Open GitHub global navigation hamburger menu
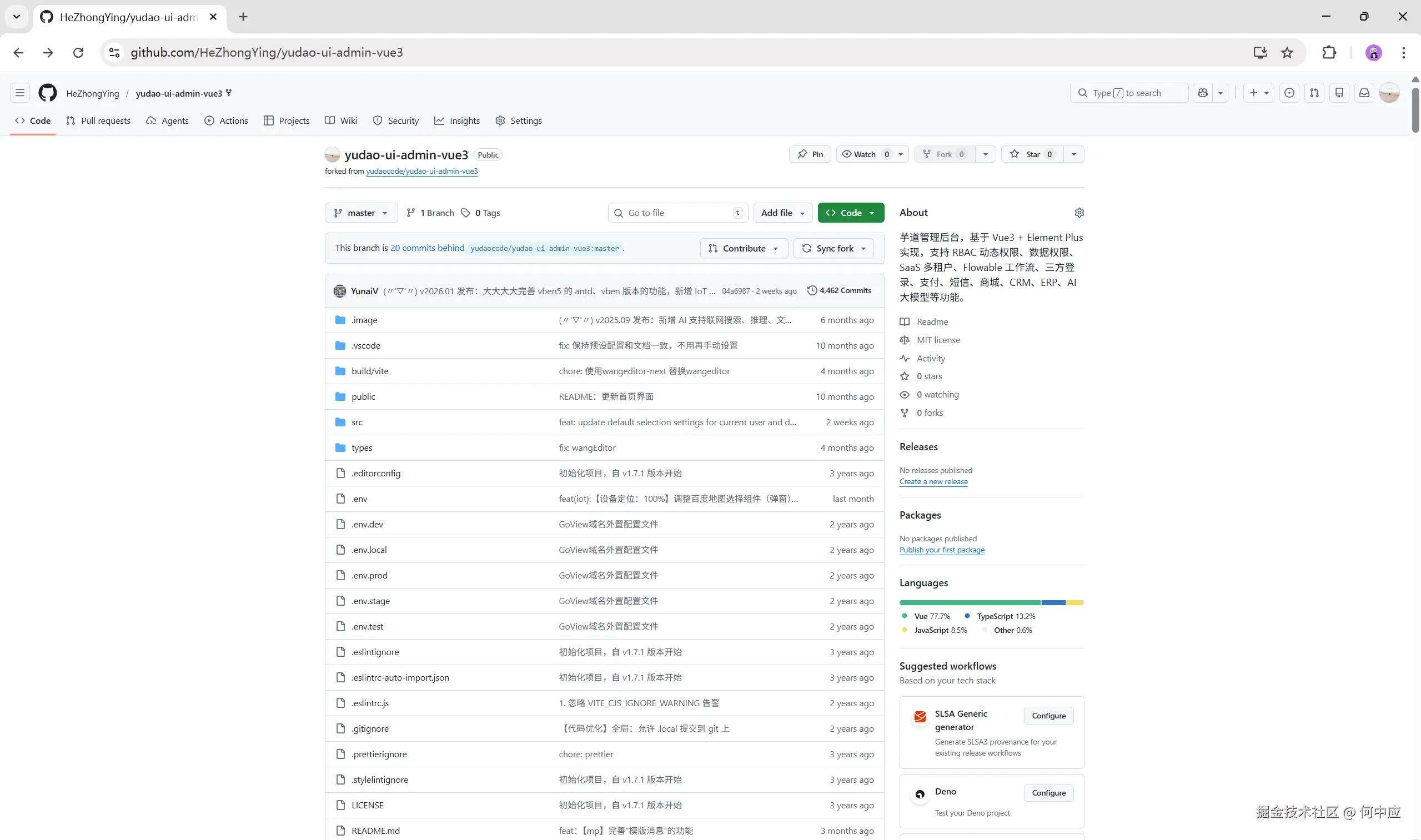Viewport: 1421px width, 840px height. [20, 93]
